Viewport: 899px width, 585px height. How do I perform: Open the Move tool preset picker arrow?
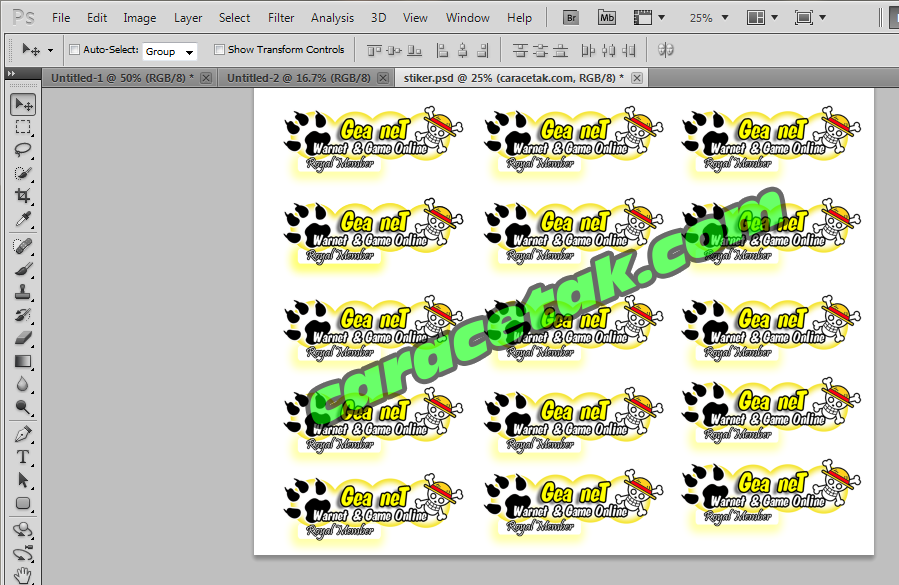pos(50,50)
